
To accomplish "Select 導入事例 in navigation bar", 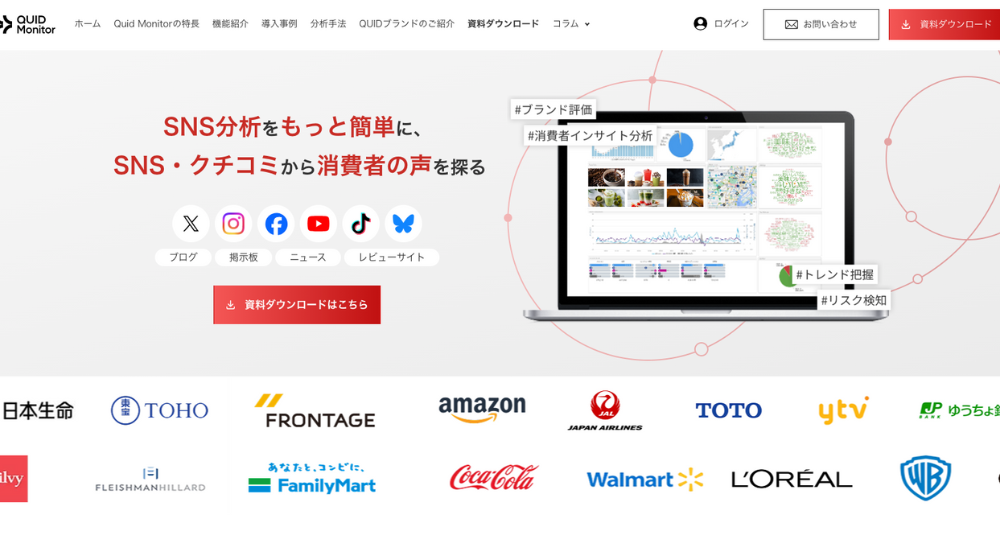I will tap(279, 24).
